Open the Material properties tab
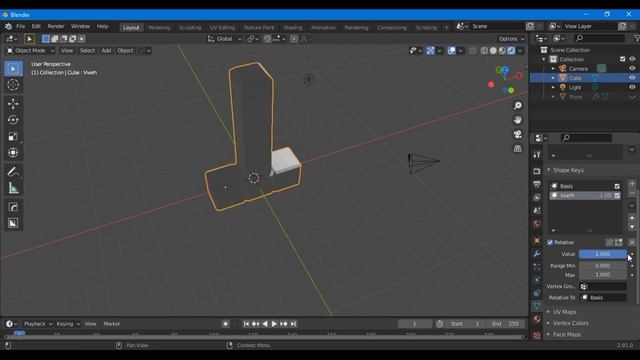The image size is (640, 360). [537, 319]
